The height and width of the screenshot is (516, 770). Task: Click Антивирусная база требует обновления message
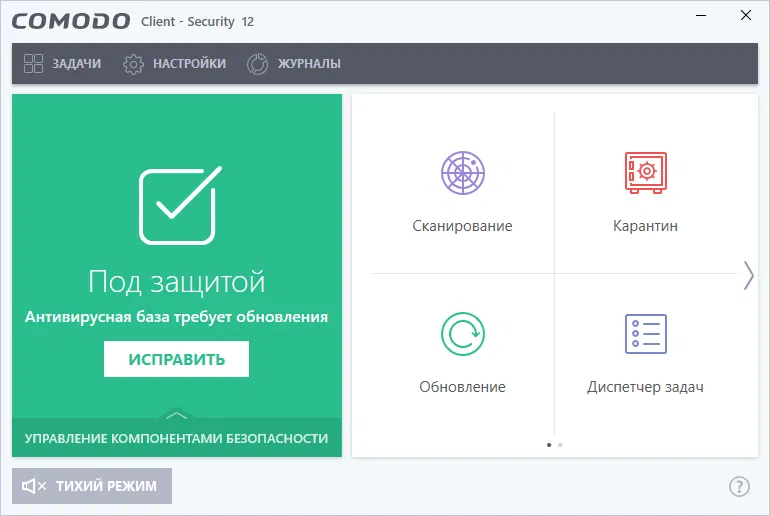(x=176, y=317)
